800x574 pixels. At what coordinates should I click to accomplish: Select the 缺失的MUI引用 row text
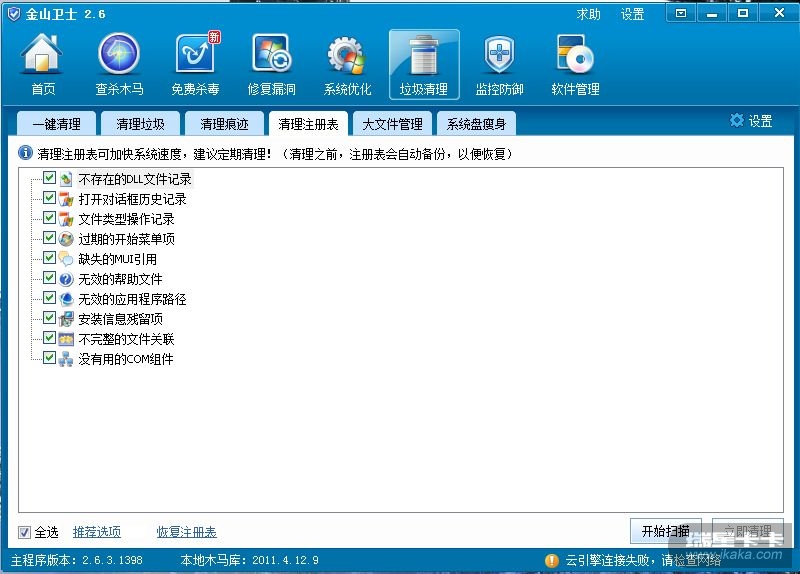click(118, 259)
